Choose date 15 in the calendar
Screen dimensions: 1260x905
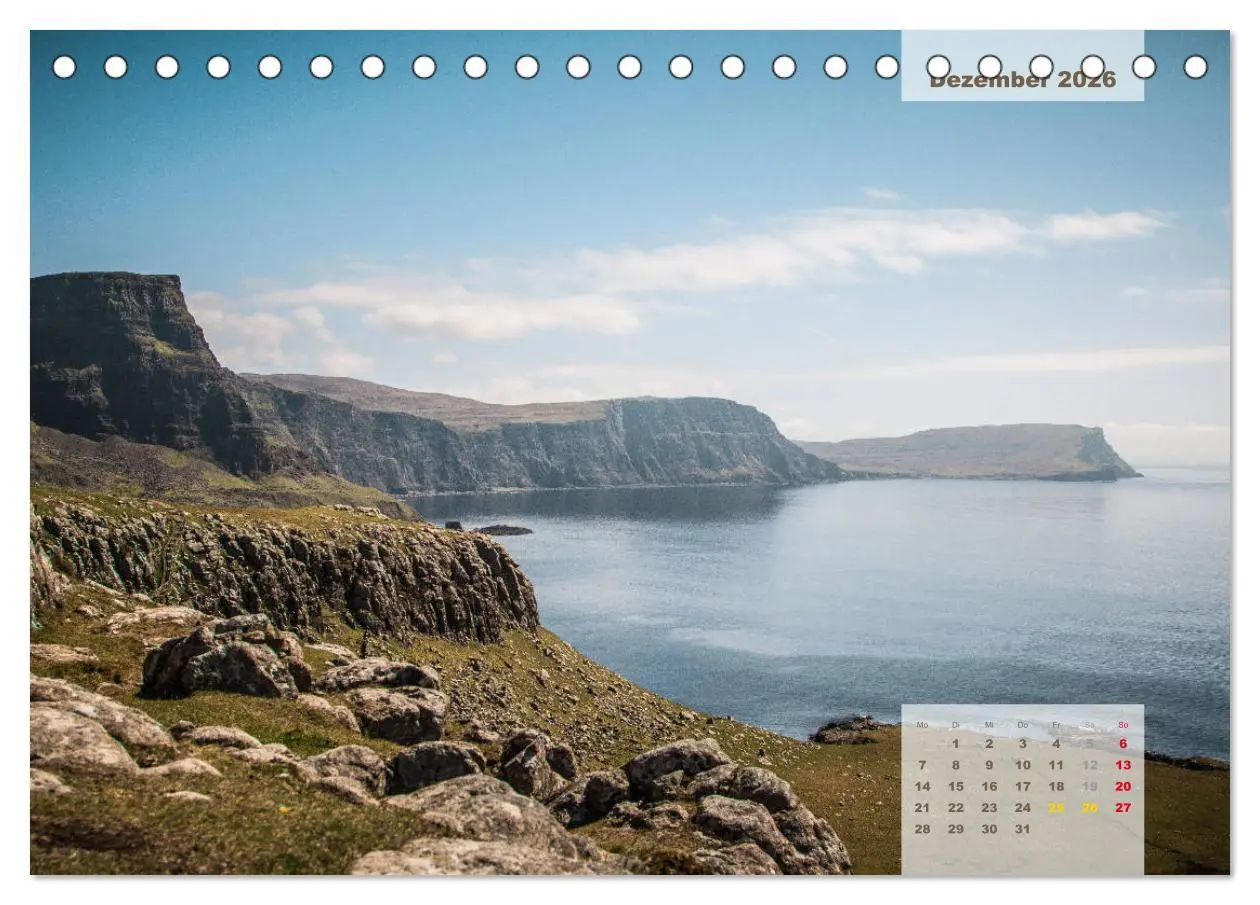[956, 786]
